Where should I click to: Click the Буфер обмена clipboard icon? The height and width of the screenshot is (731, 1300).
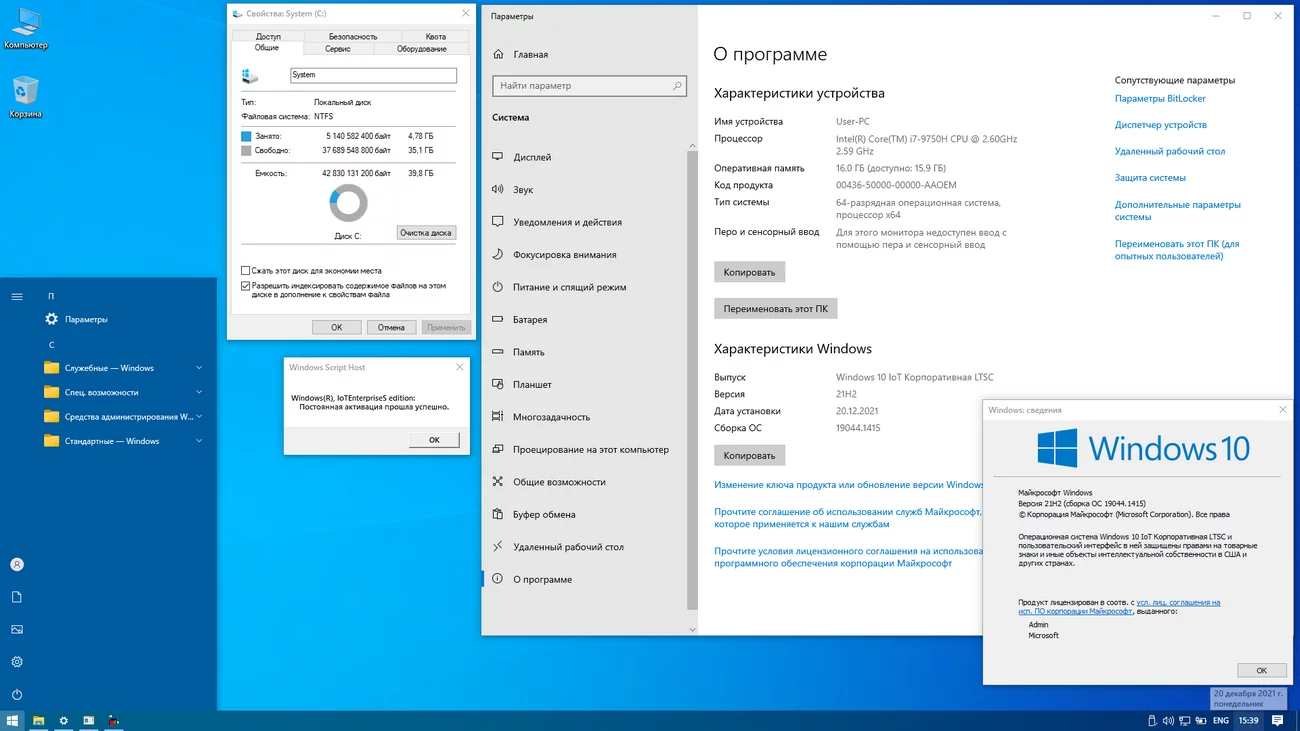pyautogui.click(x=498, y=514)
